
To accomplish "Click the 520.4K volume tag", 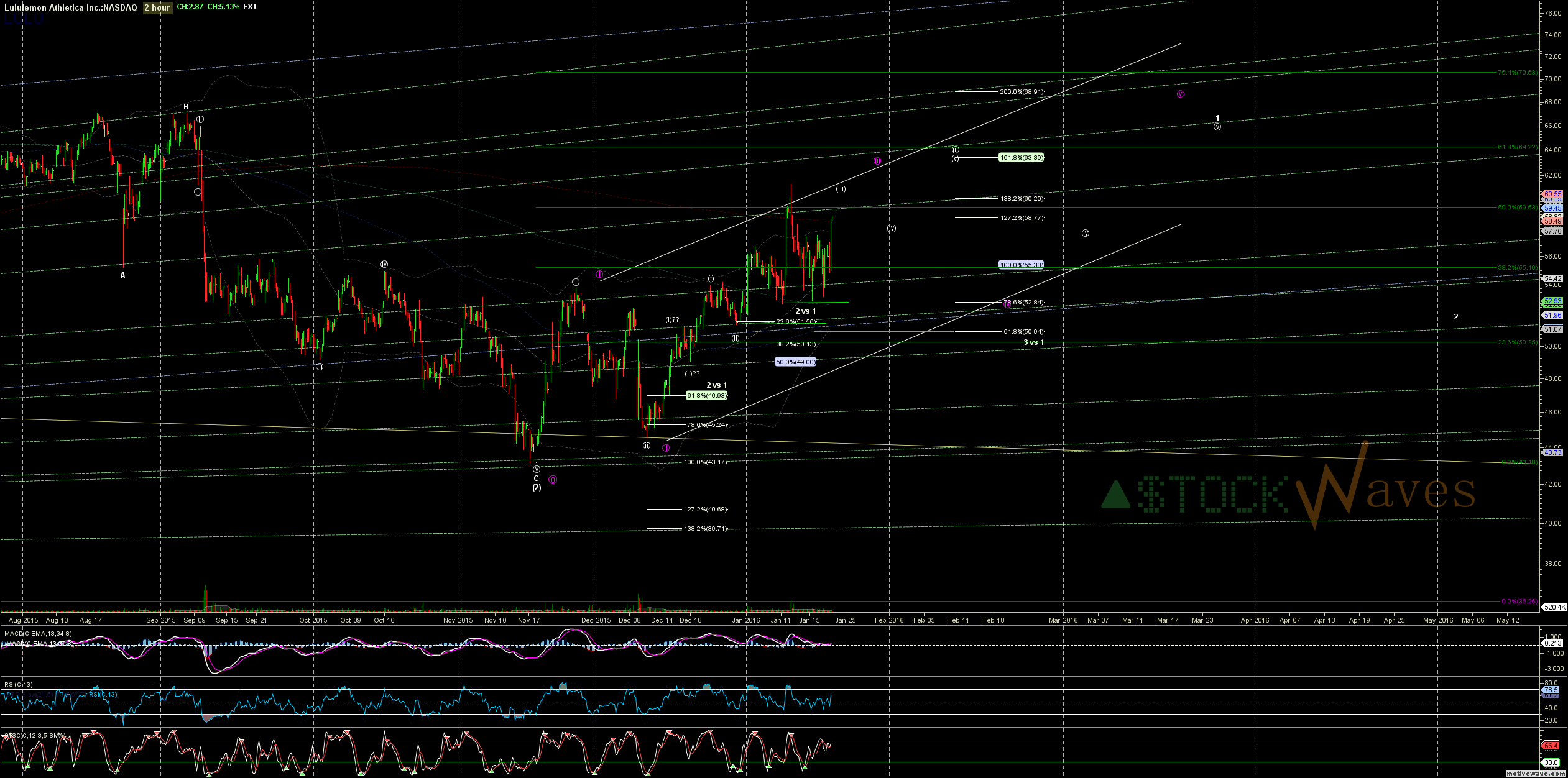I will point(1554,607).
